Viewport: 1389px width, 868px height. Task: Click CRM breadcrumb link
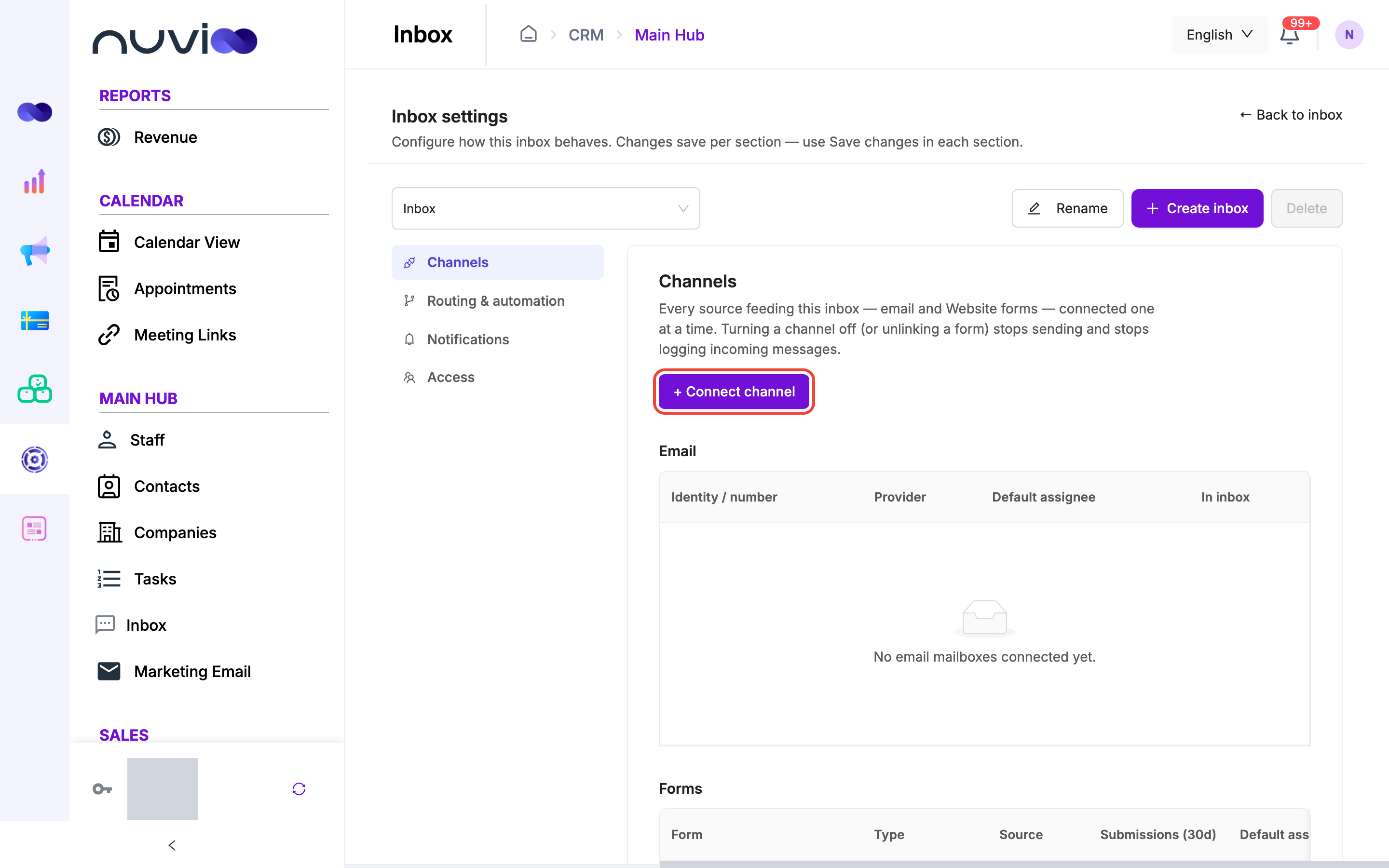tap(586, 35)
